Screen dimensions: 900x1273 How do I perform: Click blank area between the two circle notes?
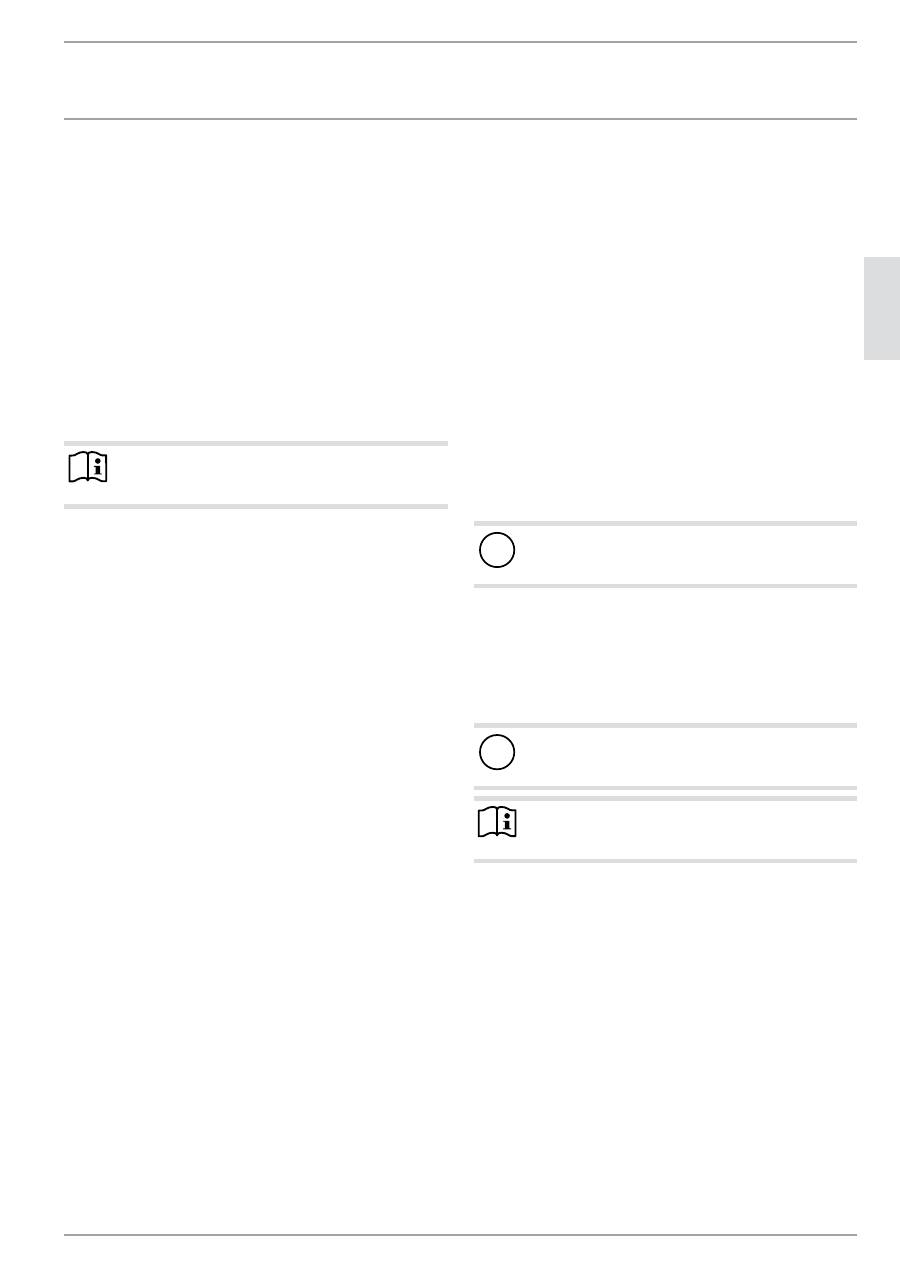(x=665, y=655)
